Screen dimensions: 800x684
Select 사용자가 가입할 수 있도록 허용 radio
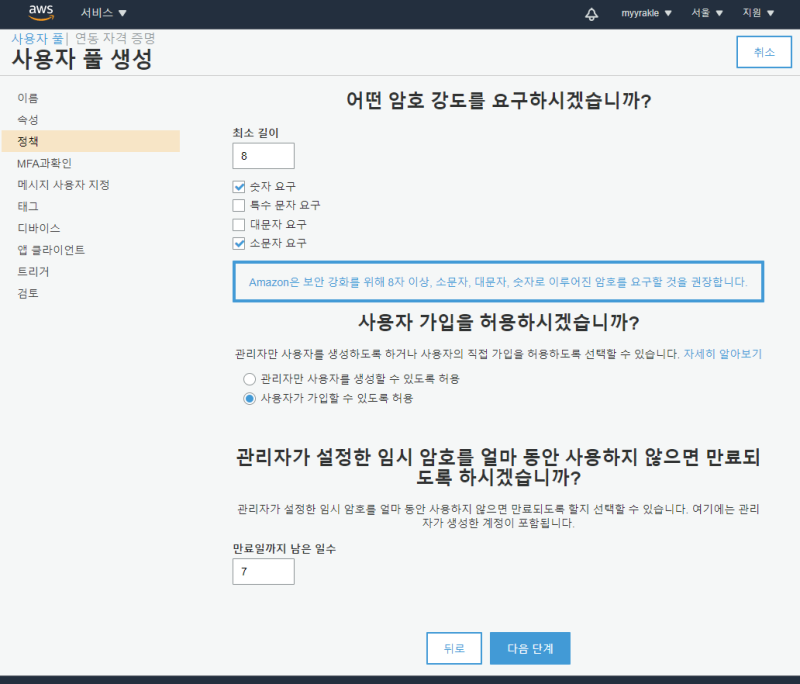click(249, 398)
